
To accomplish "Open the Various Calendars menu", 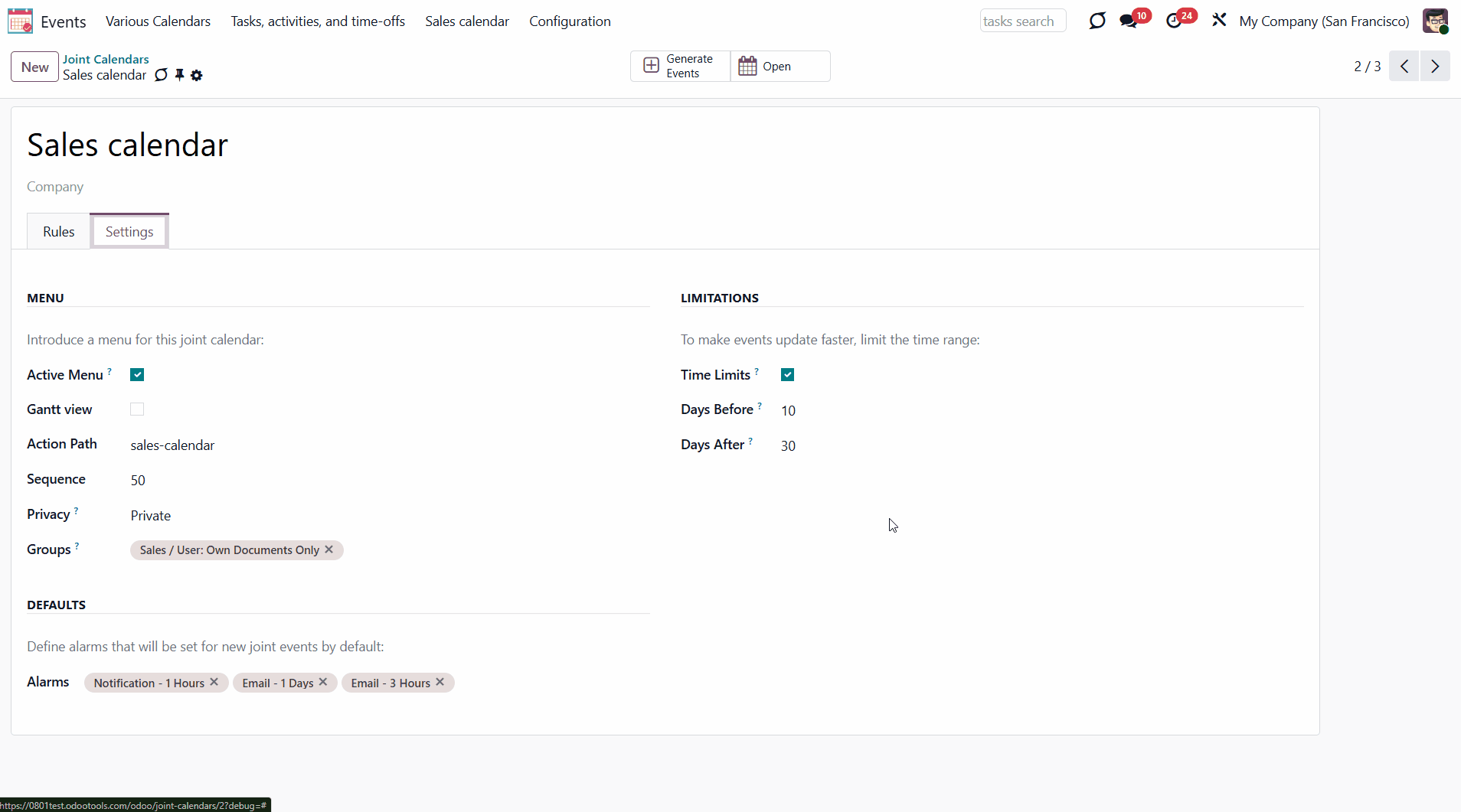I will pos(158,21).
